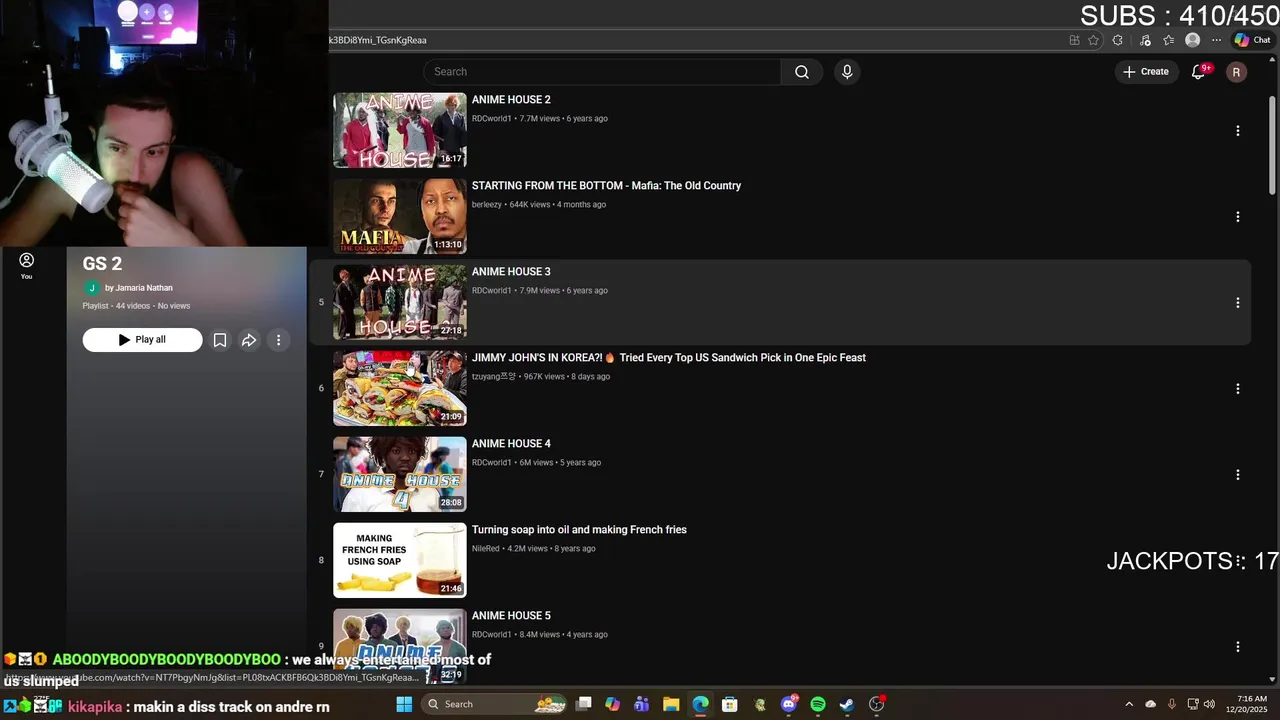Open Task View in taskbar
1280x720 pixels.
[584, 704]
